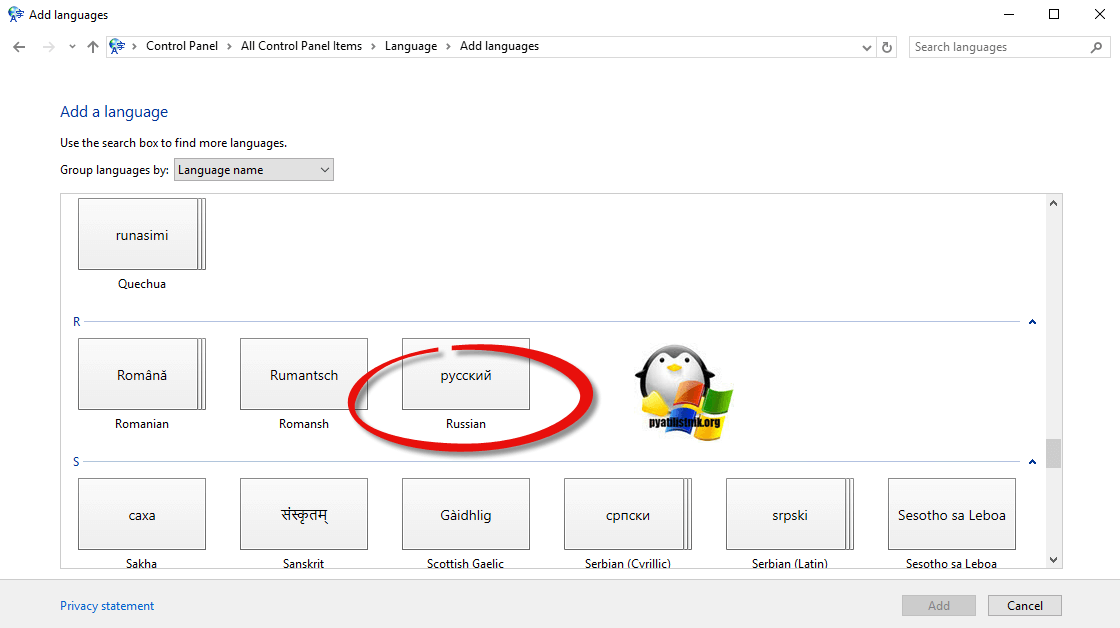
Task: Select the Russian language tile
Action: 466,375
